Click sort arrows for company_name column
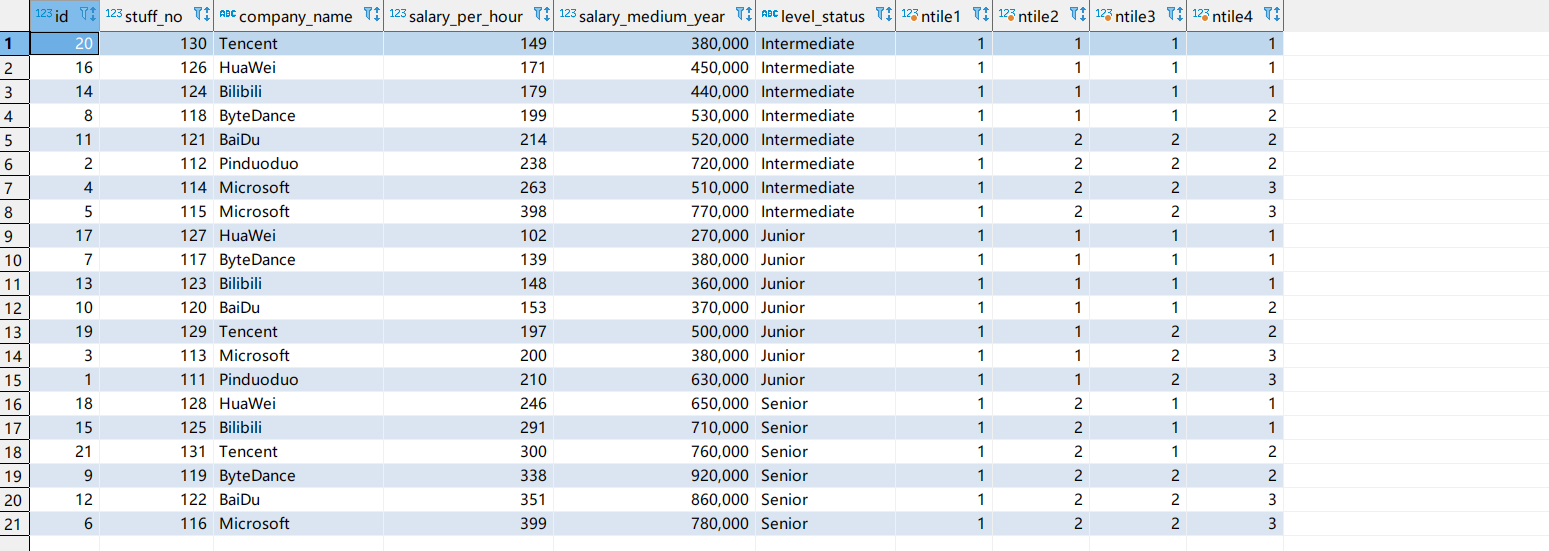 (x=377, y=15)
